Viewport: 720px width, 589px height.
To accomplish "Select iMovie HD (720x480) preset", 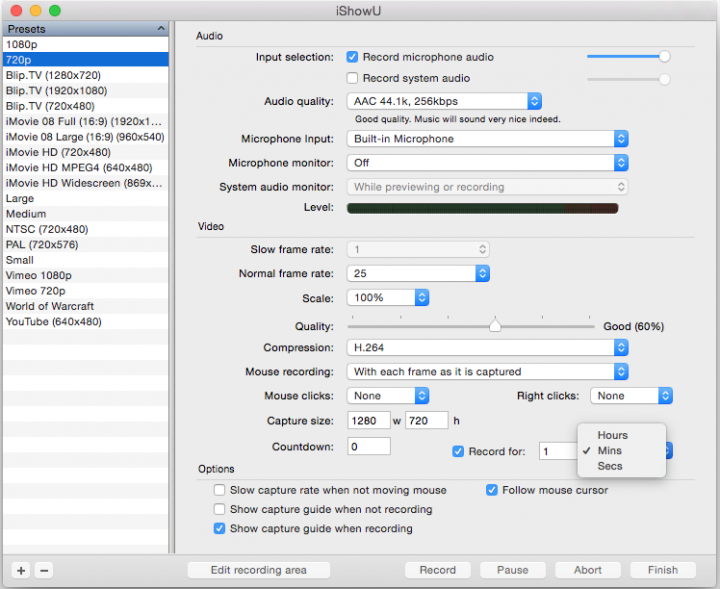I will pyautogui.click(x=86, y=152).
